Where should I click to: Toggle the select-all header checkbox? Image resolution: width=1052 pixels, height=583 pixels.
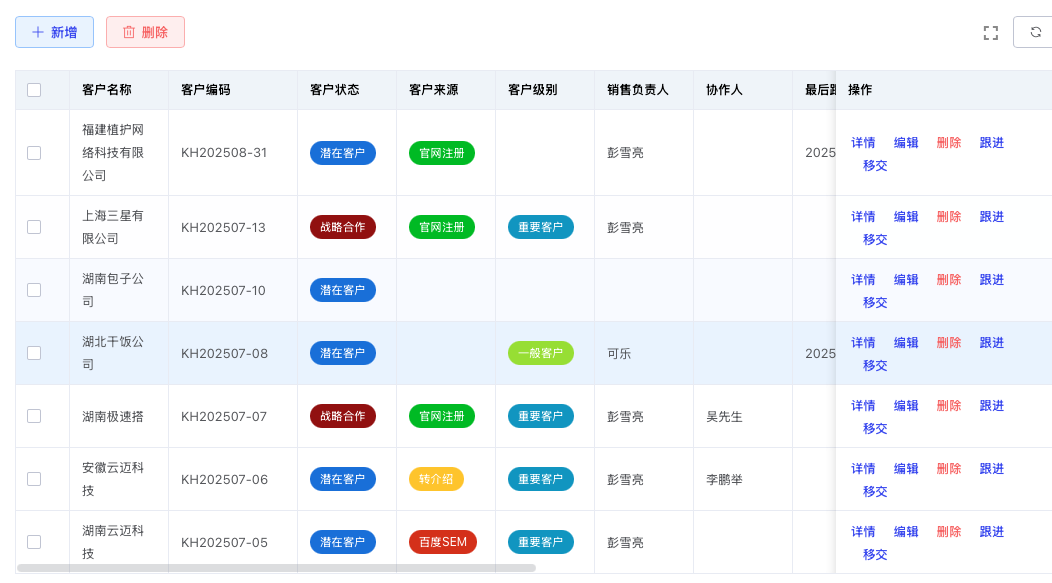point(34,90)
